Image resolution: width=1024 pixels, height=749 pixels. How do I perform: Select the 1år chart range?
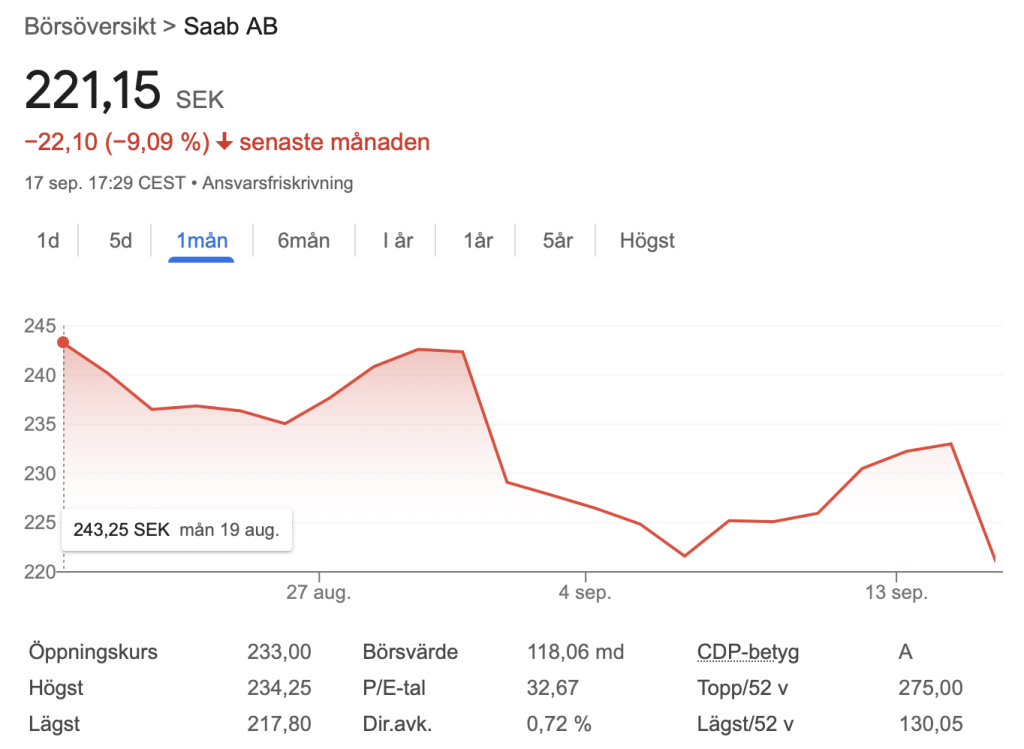477,241
